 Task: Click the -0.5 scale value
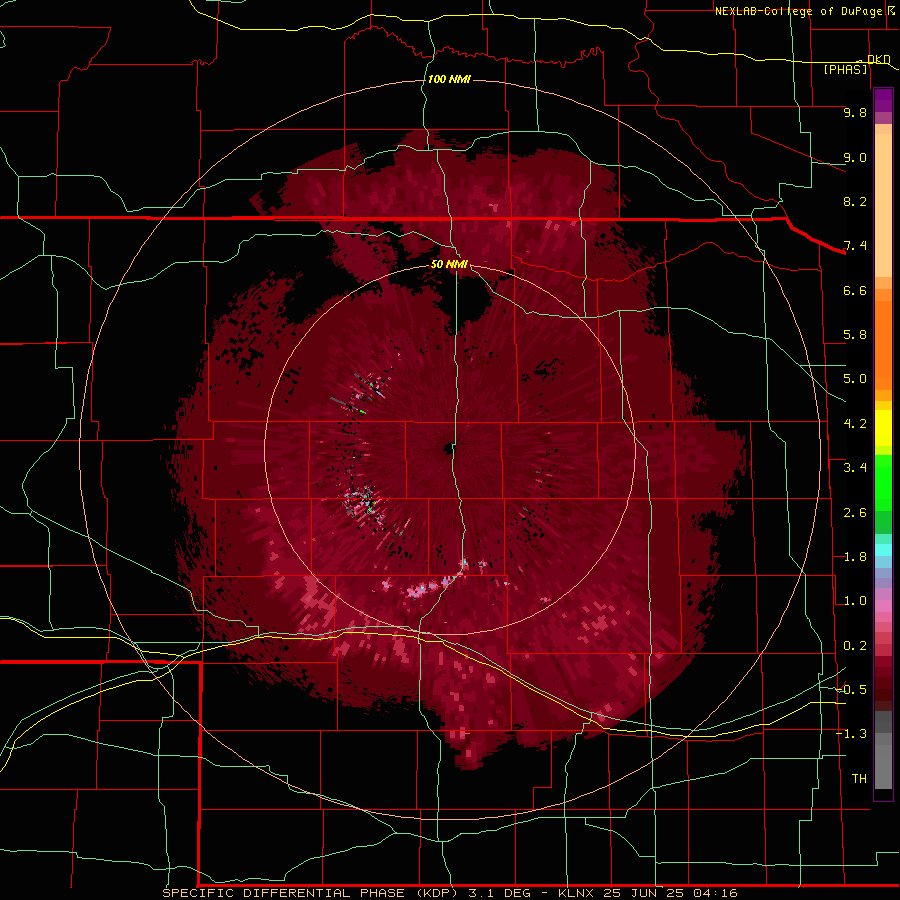coord(851,690)
